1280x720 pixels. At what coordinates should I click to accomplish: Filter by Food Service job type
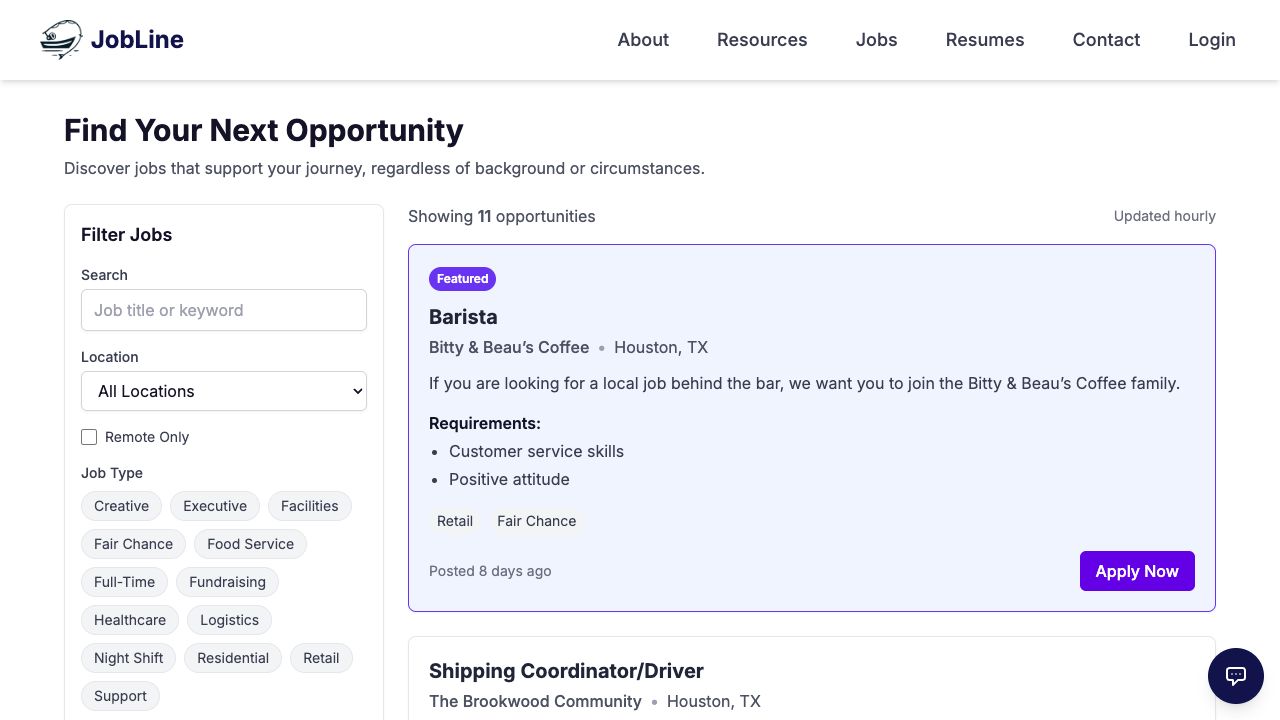(250, 544)
